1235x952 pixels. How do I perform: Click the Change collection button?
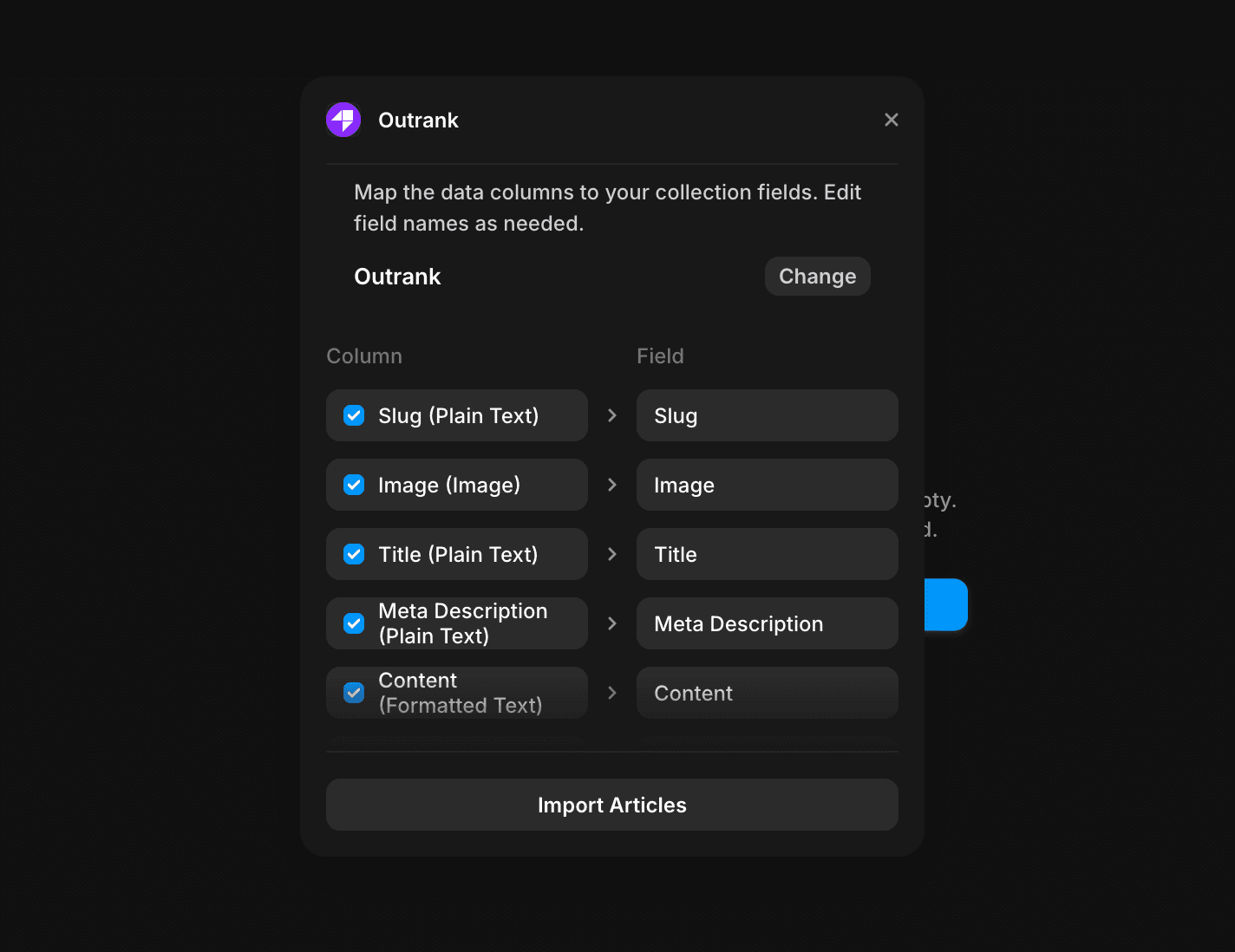[817, 277]
